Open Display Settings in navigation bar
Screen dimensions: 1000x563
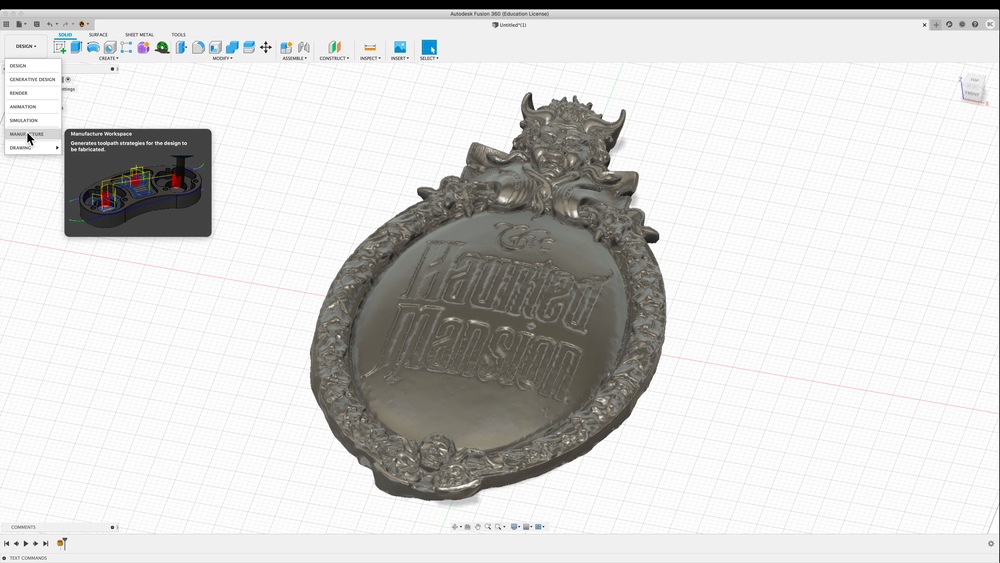coord(515,527)
